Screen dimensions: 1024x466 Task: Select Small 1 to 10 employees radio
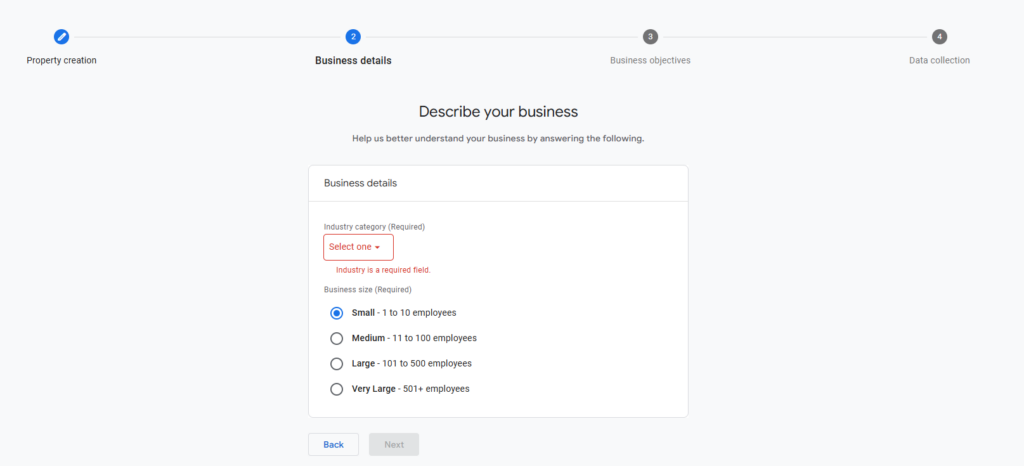336,313
